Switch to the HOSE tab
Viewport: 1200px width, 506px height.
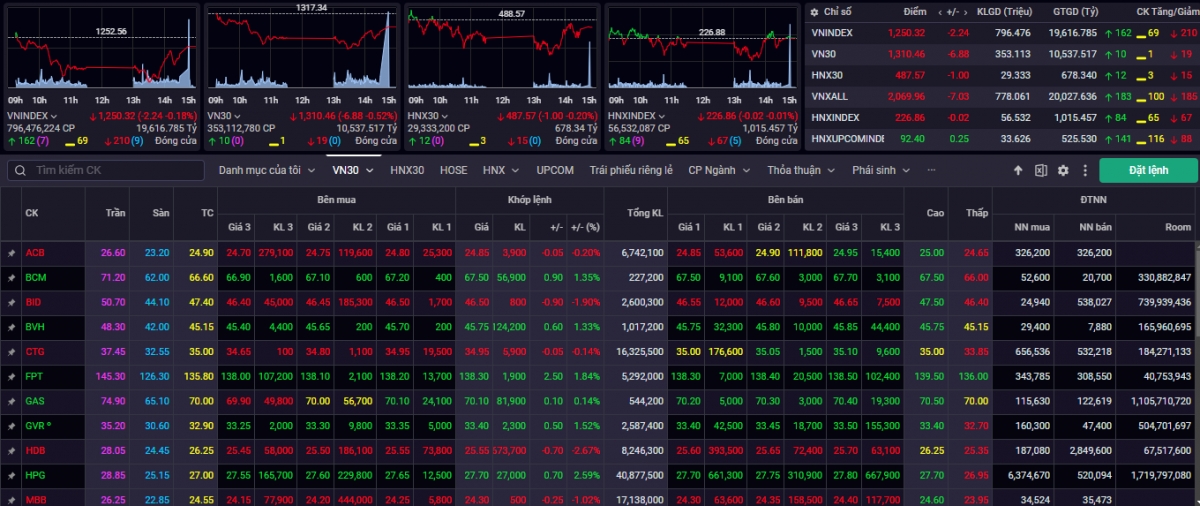click(453, 170)
